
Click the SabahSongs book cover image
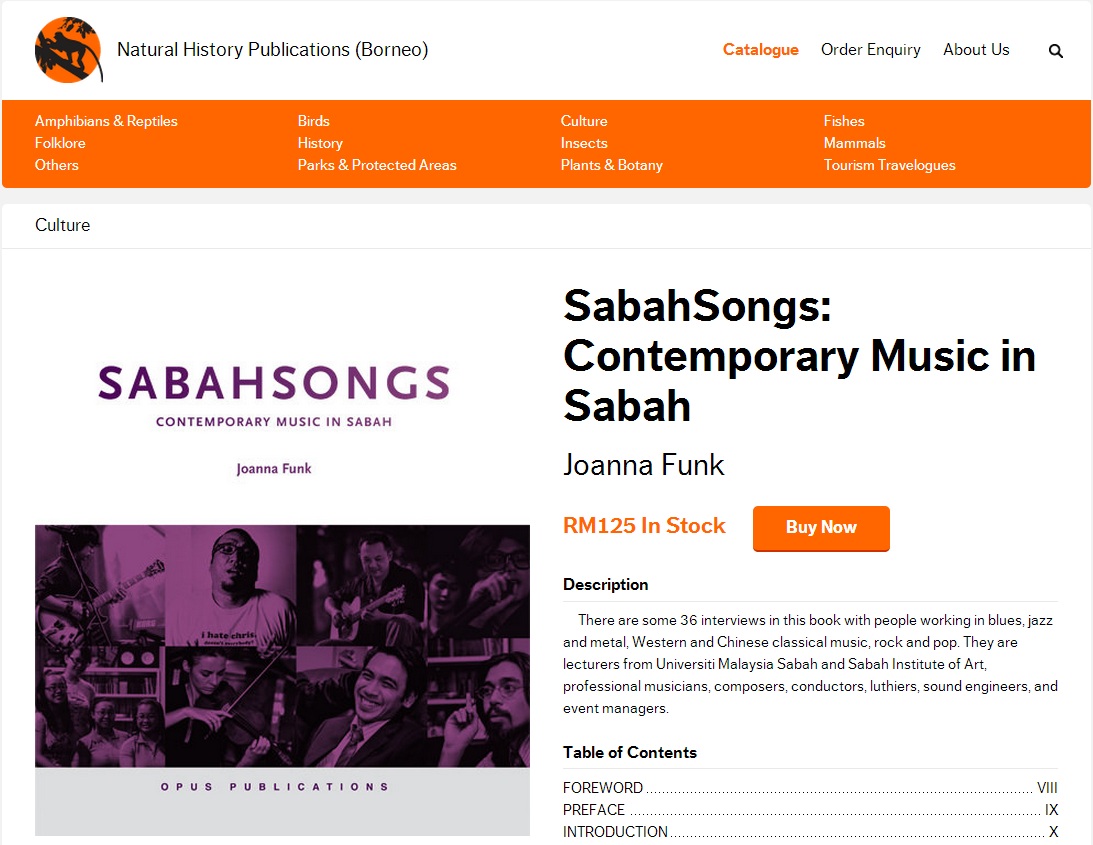tap(282, 560)
